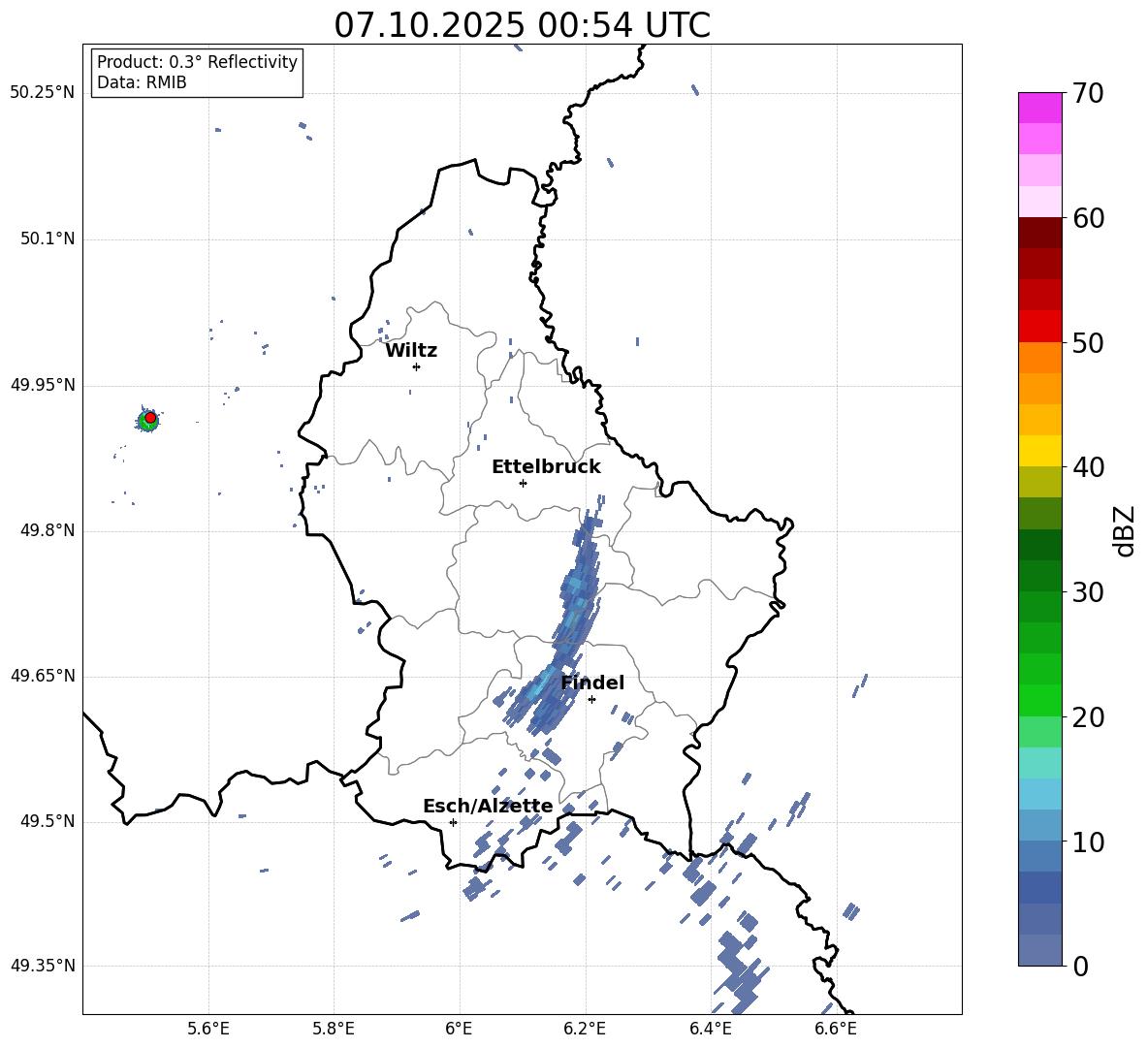The image size is (1148, 1048).
Task: Click the cross marker under Ettelbruck
Action: click(523, 483)
